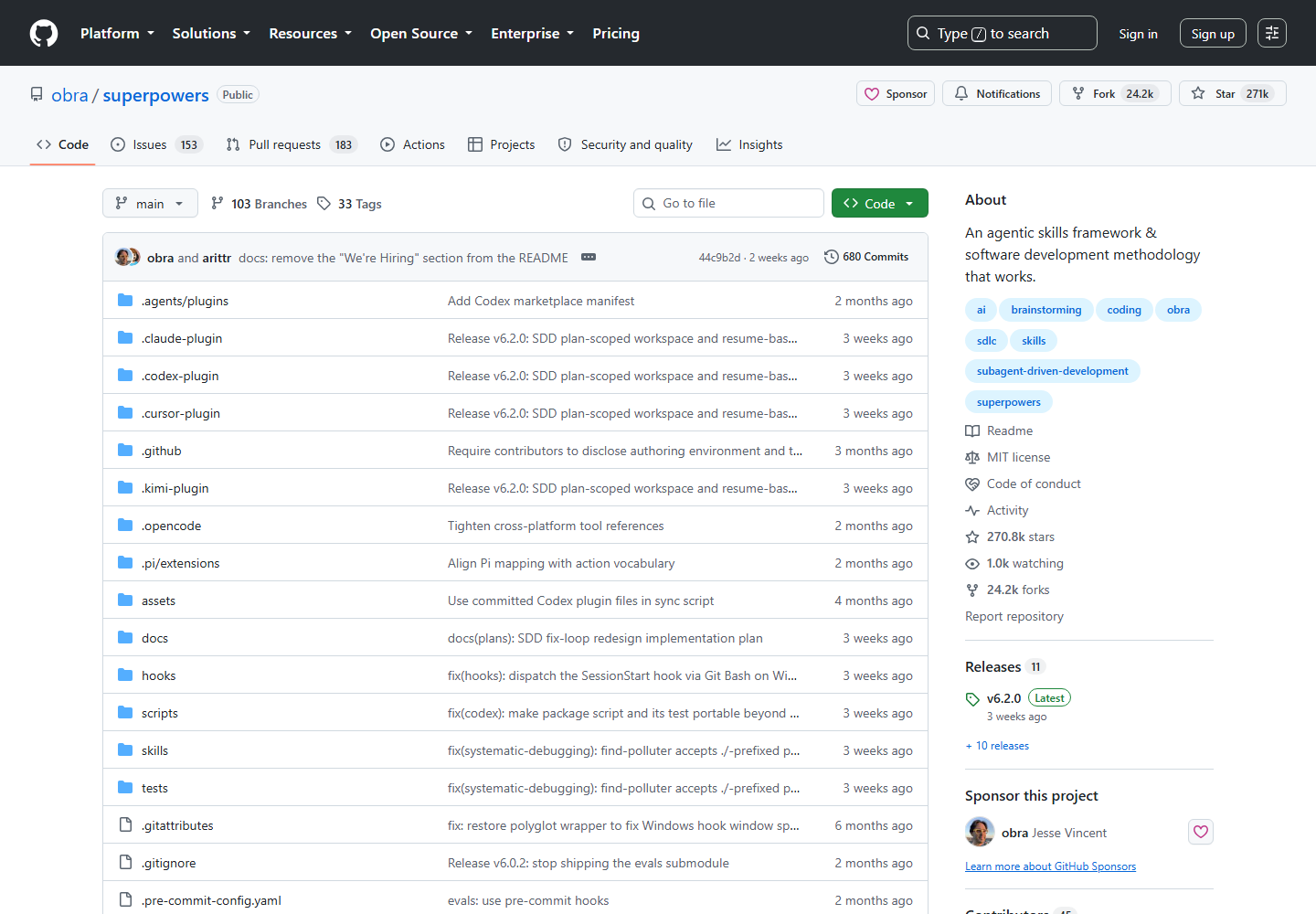Open the Security and quality tab
Screen dimensions: 1316x914
625,144
